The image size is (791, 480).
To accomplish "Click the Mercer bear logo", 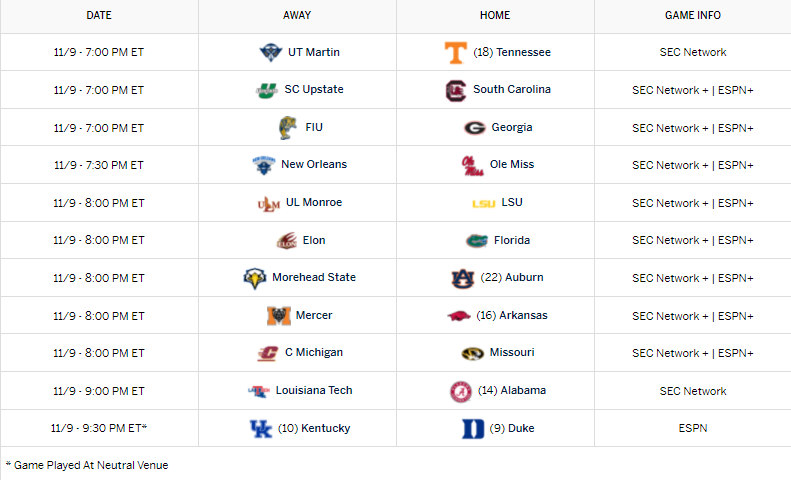I will tap(278, 316).
